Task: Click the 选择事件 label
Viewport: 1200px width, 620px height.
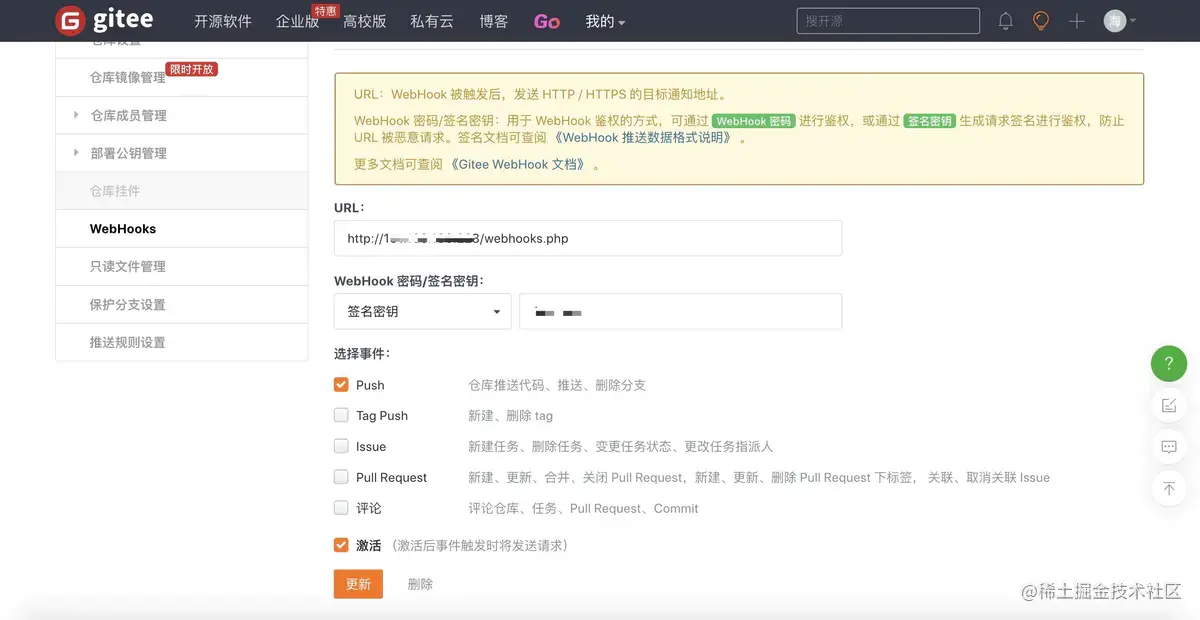Action: click(362, 353)
